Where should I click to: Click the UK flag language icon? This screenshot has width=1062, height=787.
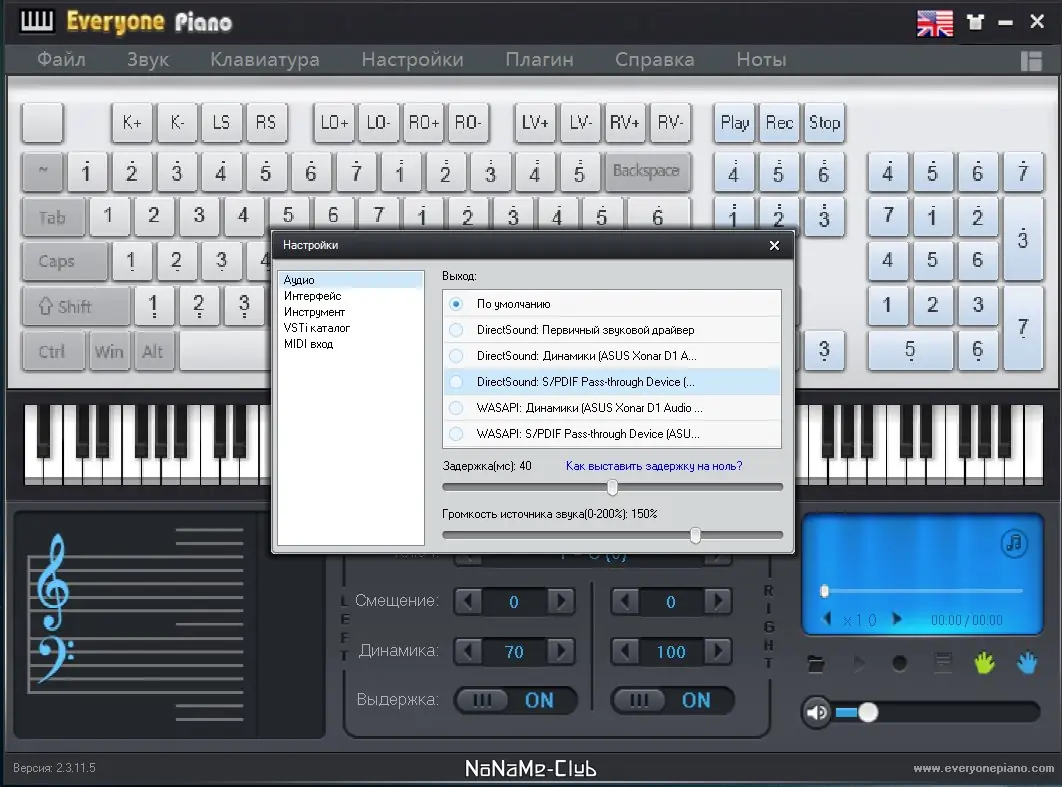tap(935, 23)
